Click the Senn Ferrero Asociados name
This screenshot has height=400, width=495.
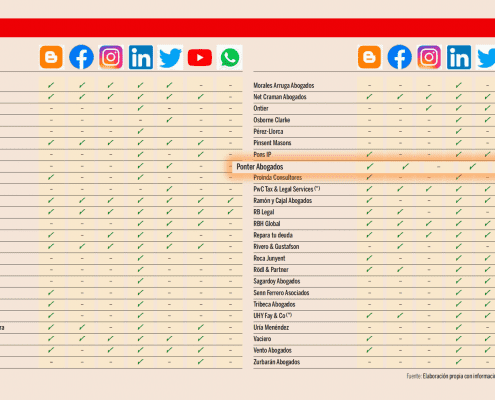click(x=281, y=293)
